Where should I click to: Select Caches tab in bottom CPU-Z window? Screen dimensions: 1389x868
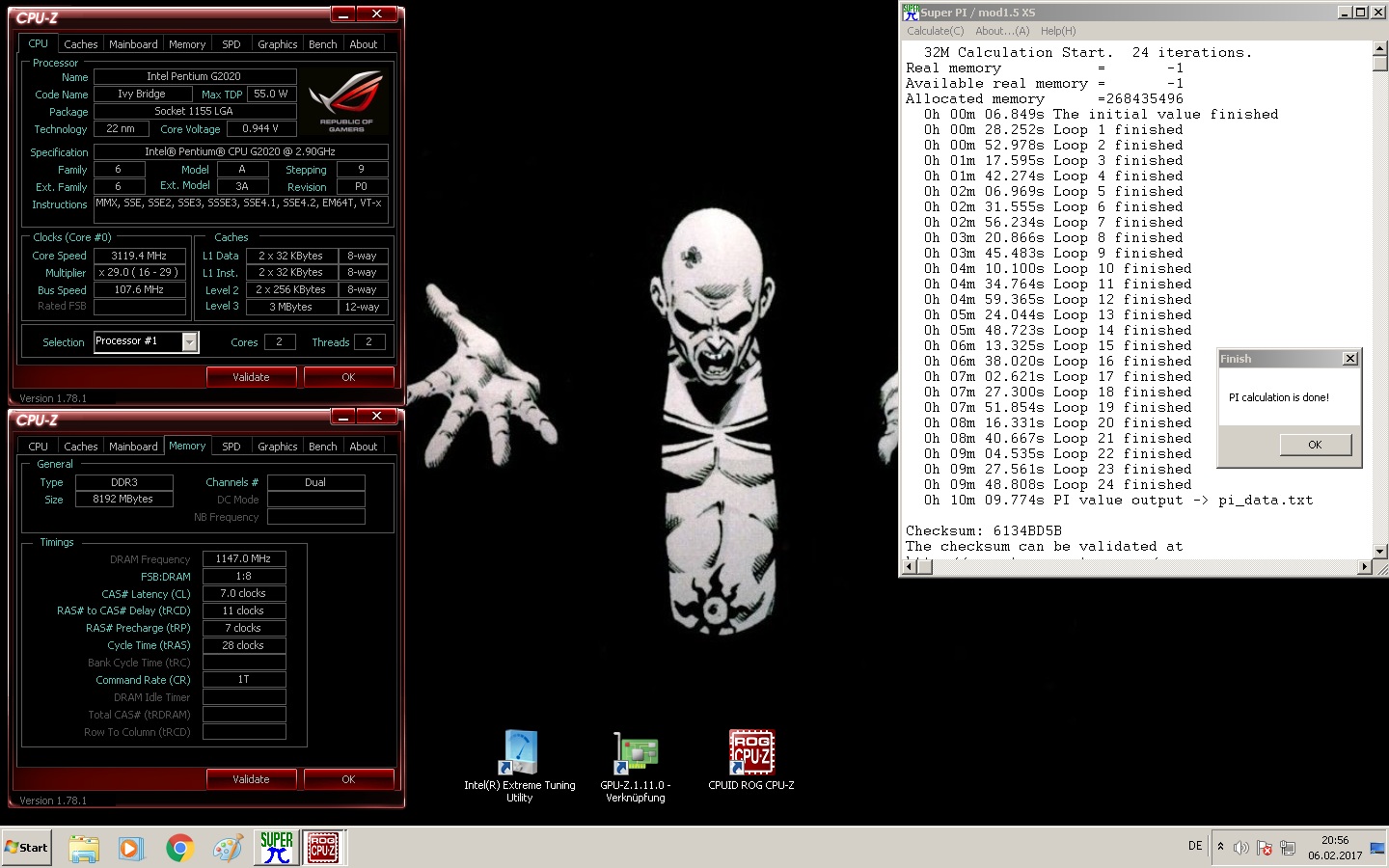click(x=81, y=447)
